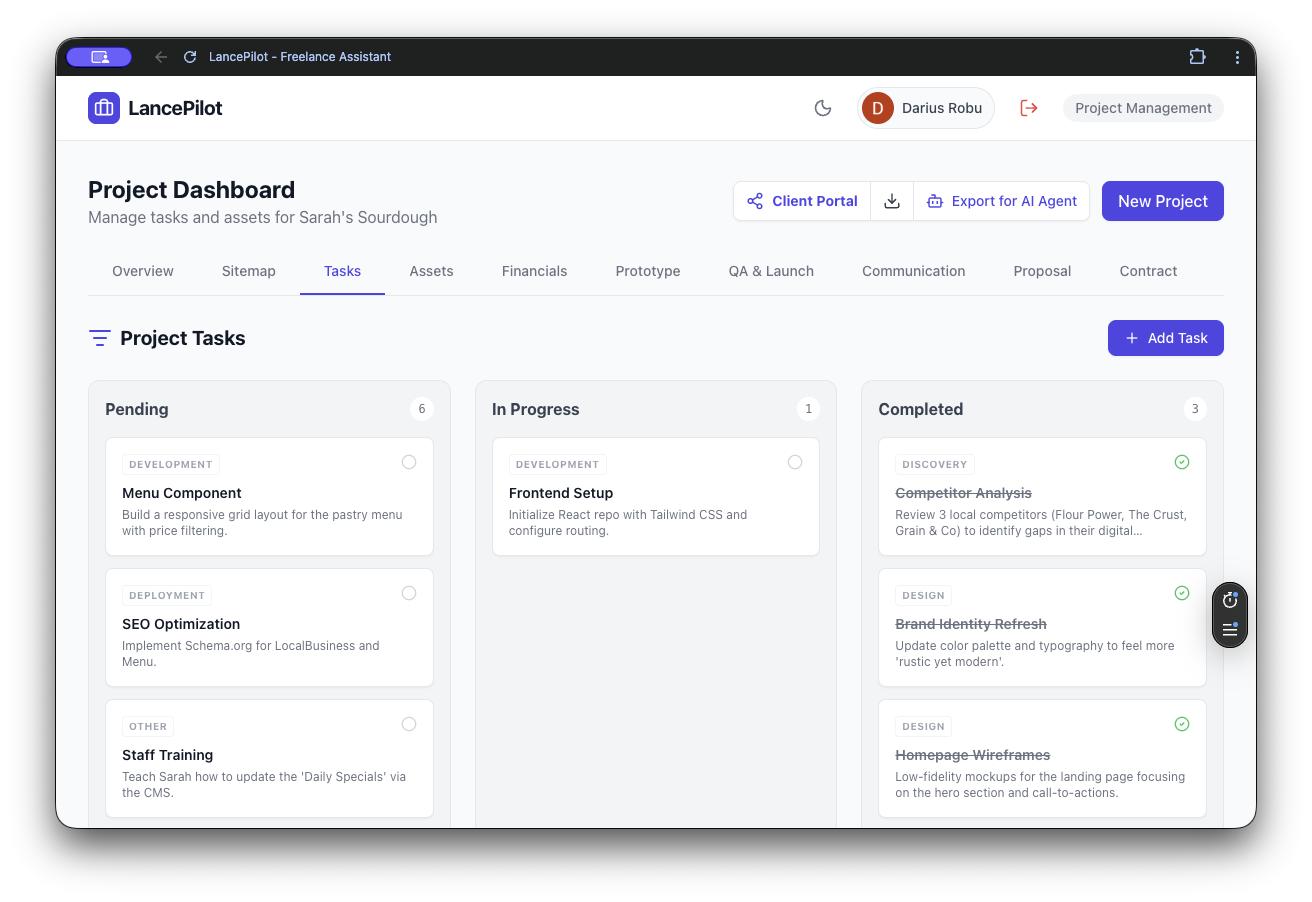The height and width of the screenshot is (902, 1312).
Task: Click the DEVELOPMENT tag on Frontend Setup
Action: point(558,464)
